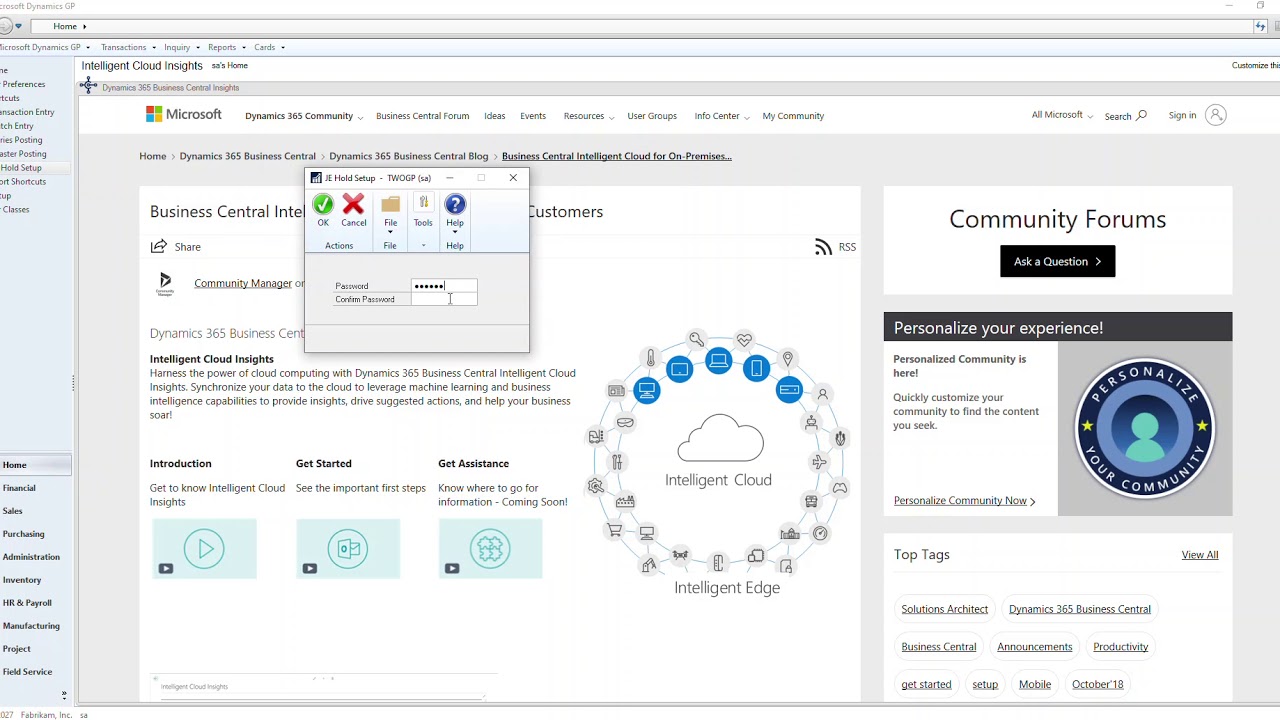Screen dimensions: 1280x720
Task: Select the Dynamics 365 Business Central tag
Action: click(1079, 609)
